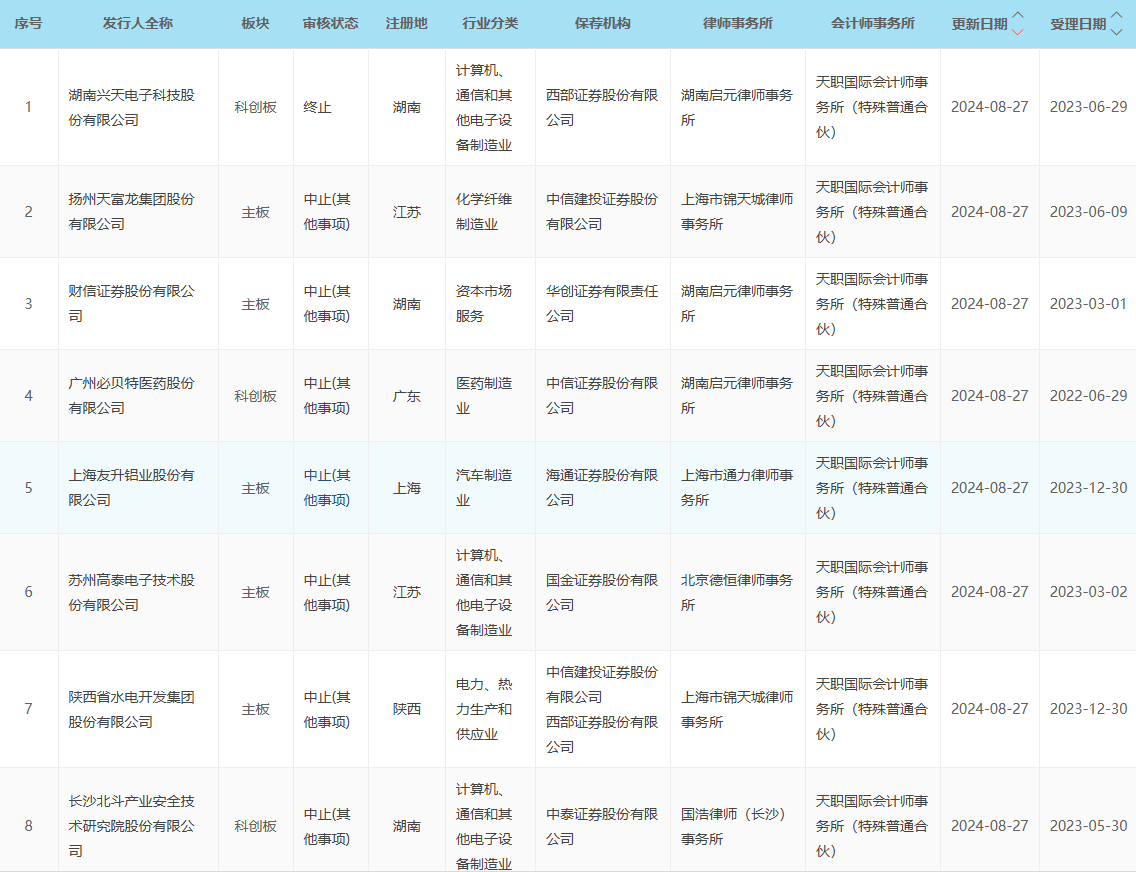Sort 更新日期 column ascending

(1018, 14)
